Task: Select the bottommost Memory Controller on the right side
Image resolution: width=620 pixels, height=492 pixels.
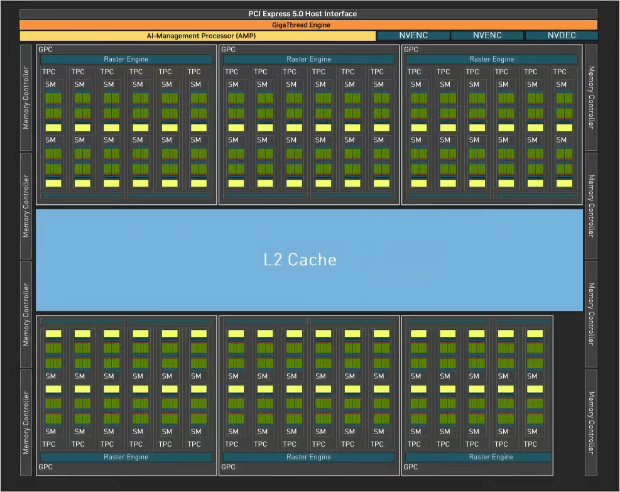Action: (x=591, y=422)
